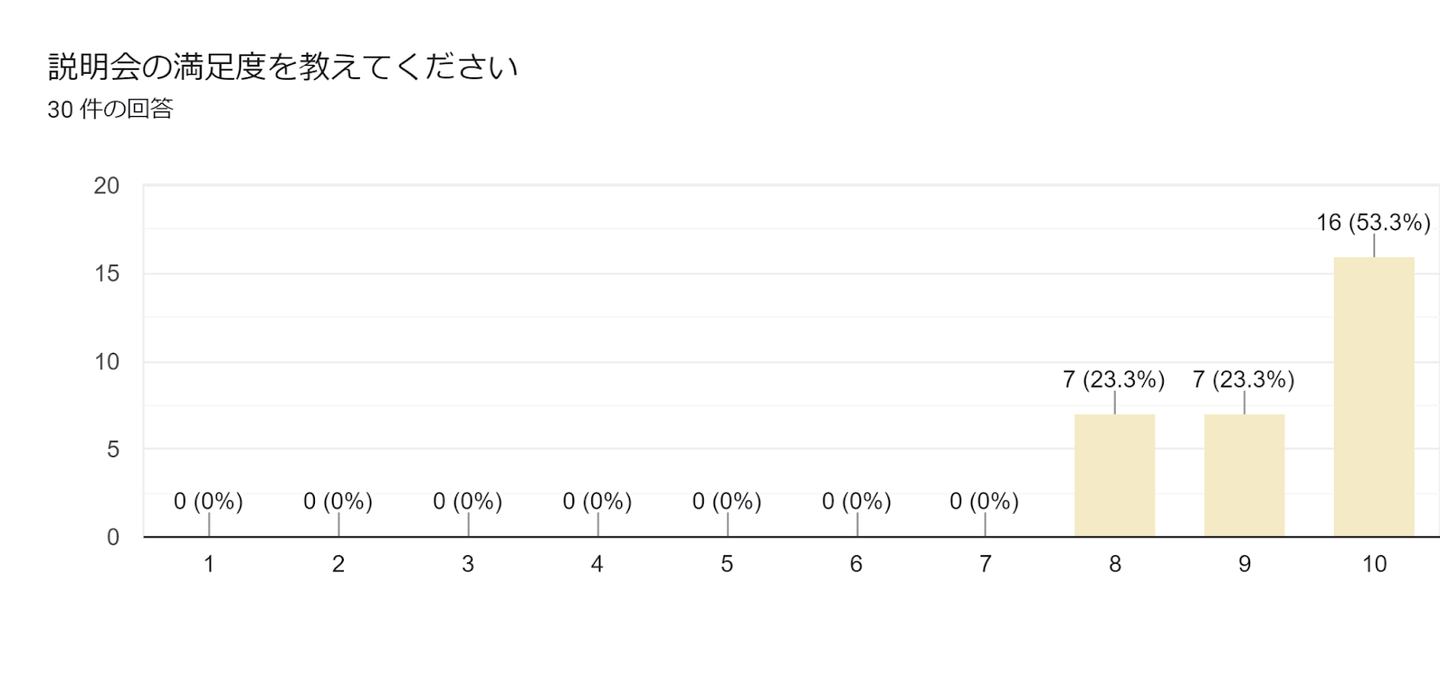The image size is (1440, 683).
Task: Click the "0 (0%)" label above rating 4
Action: [597, 502]
